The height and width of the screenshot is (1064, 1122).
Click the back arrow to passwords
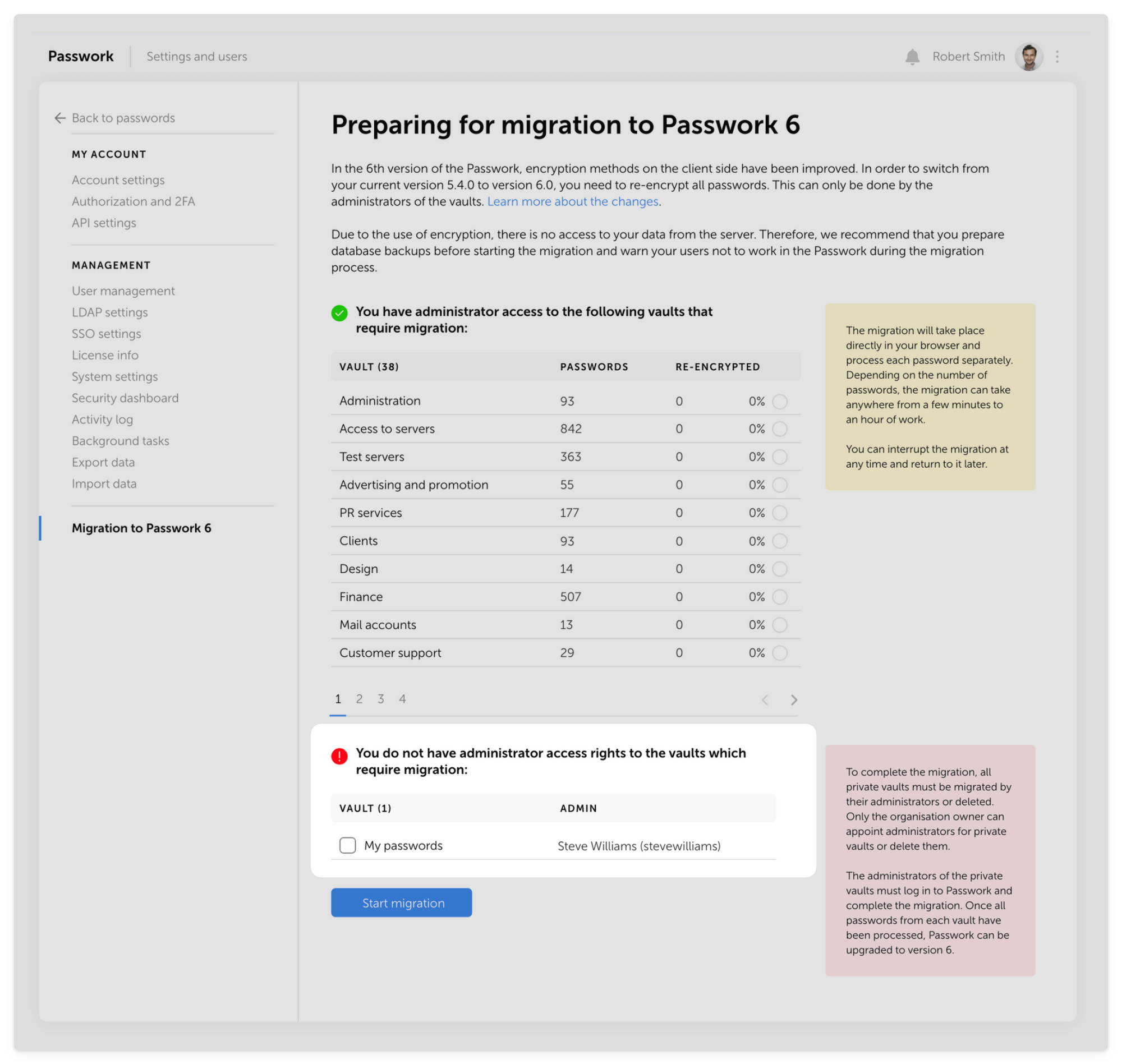coord(60,117)
